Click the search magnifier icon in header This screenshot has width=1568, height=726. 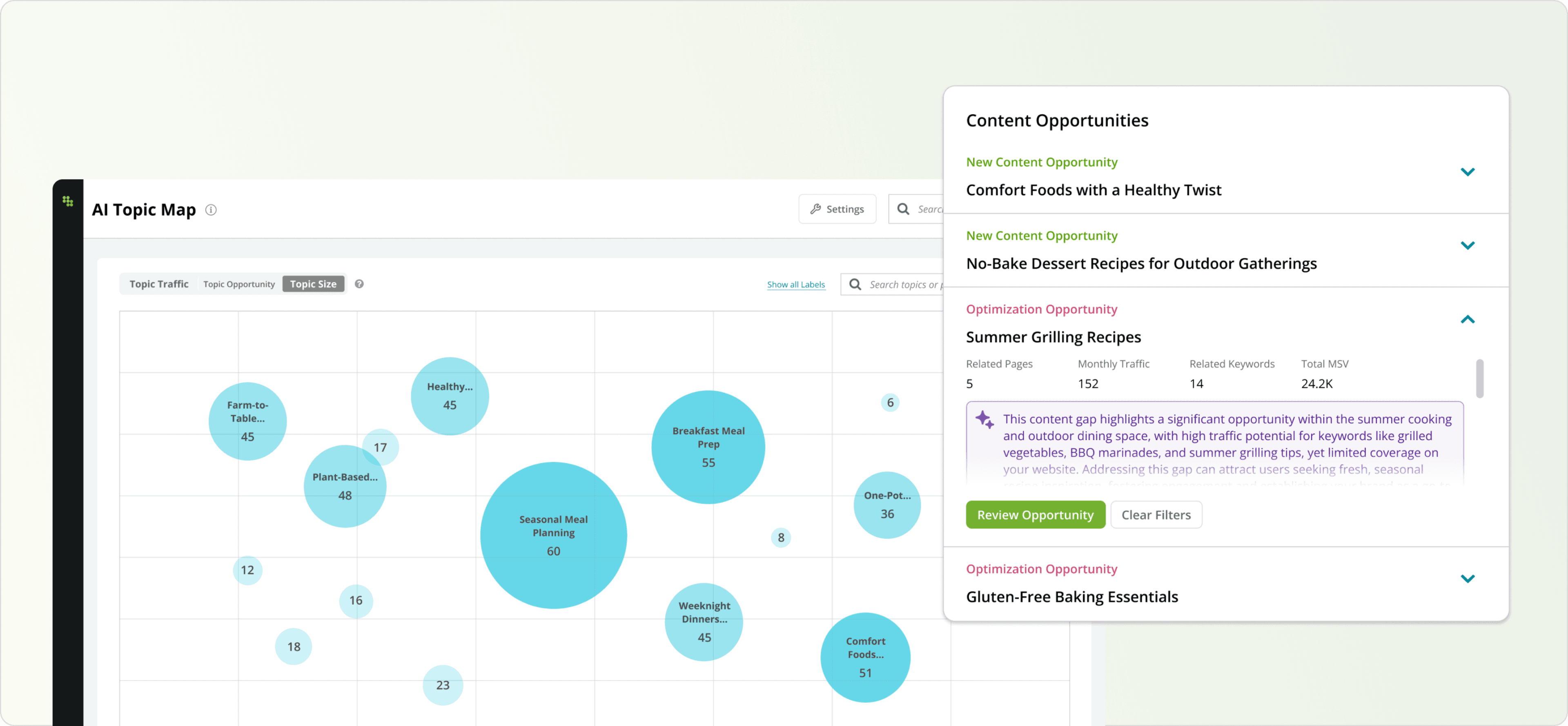click(x=903, y=209)
